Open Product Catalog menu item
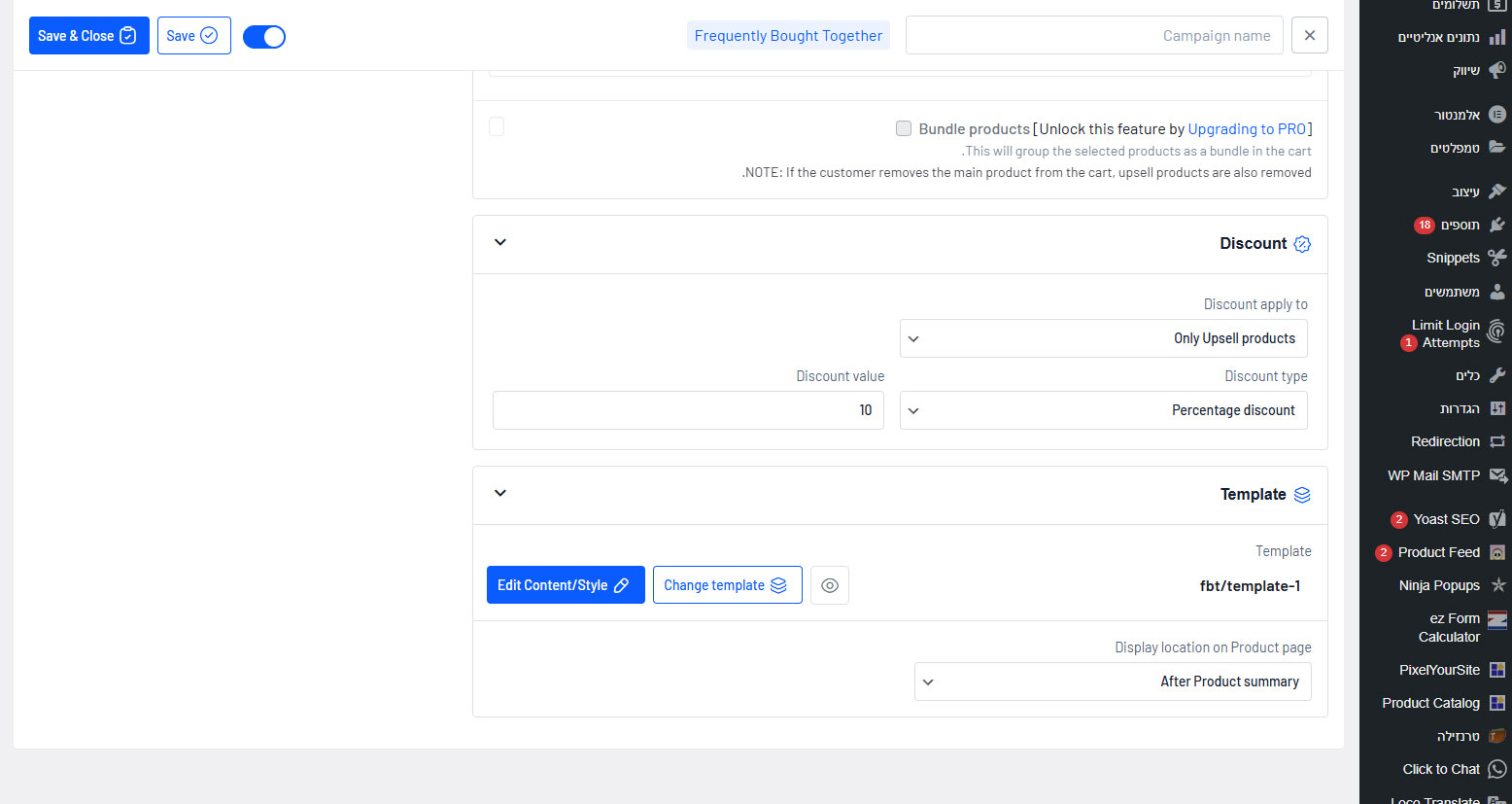1512x804 pixels. 1430,703
